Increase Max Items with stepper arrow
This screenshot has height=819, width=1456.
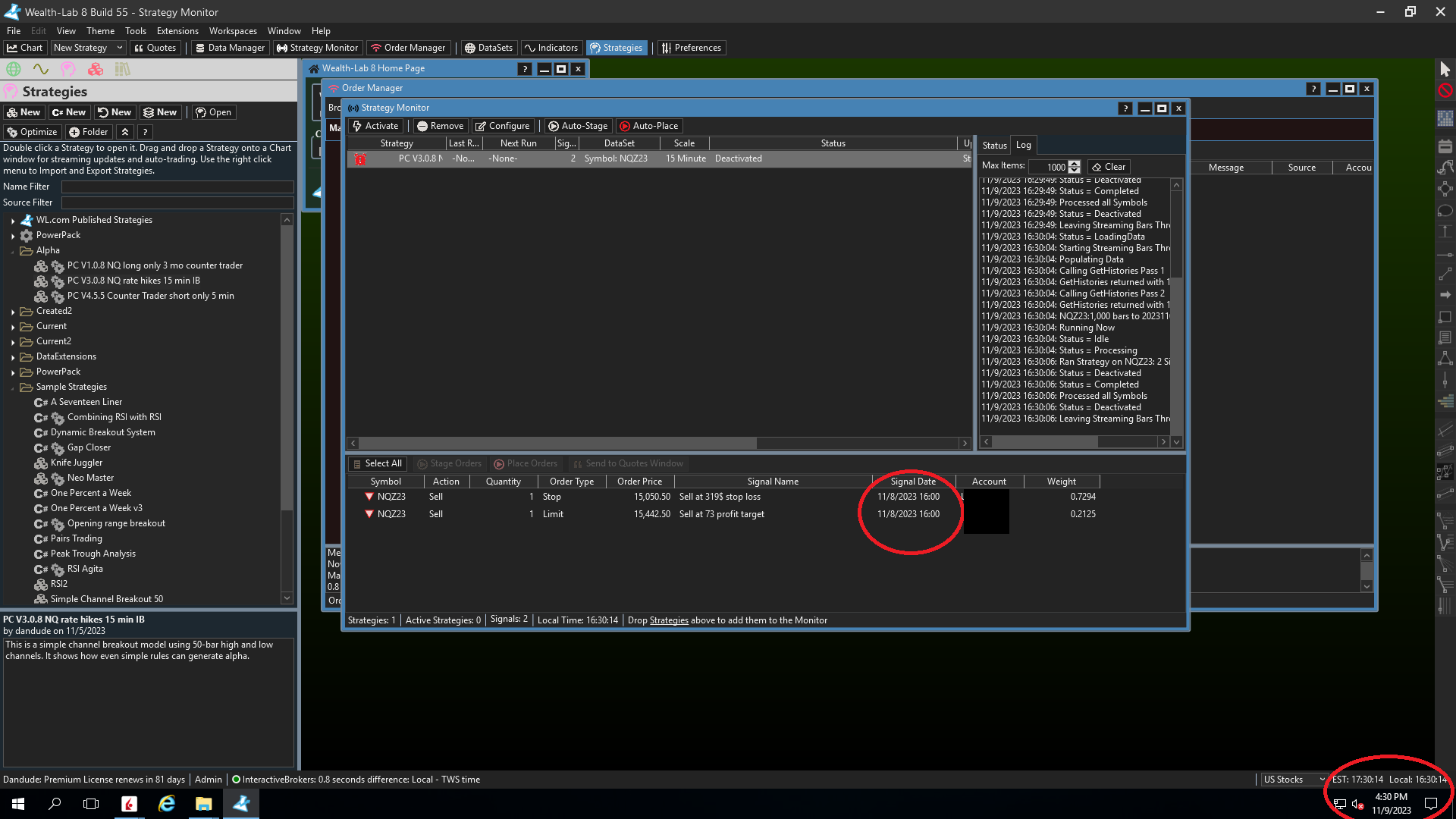pyautogui.click(x=1075, y=164)
